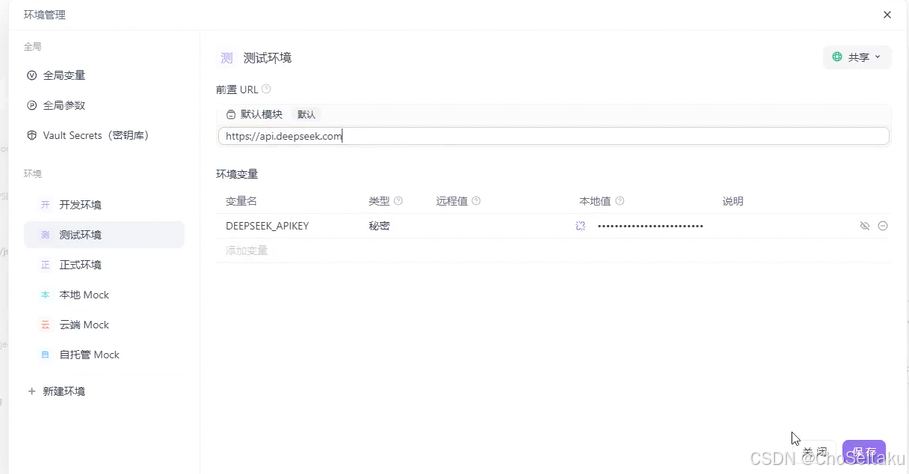The height and width of the screenshot is (474, 909).
Task: Click the 自托管 Mock badge icon
Action: (x=45, y=355)
